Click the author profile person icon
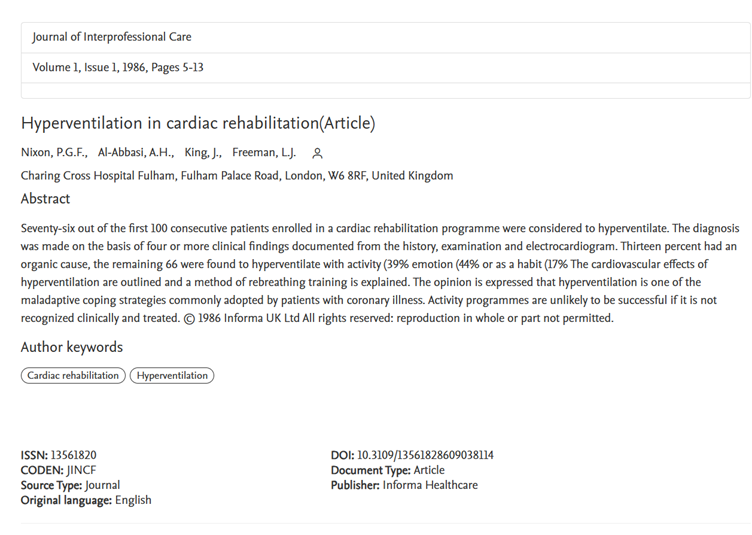 [x=317, y=153]
